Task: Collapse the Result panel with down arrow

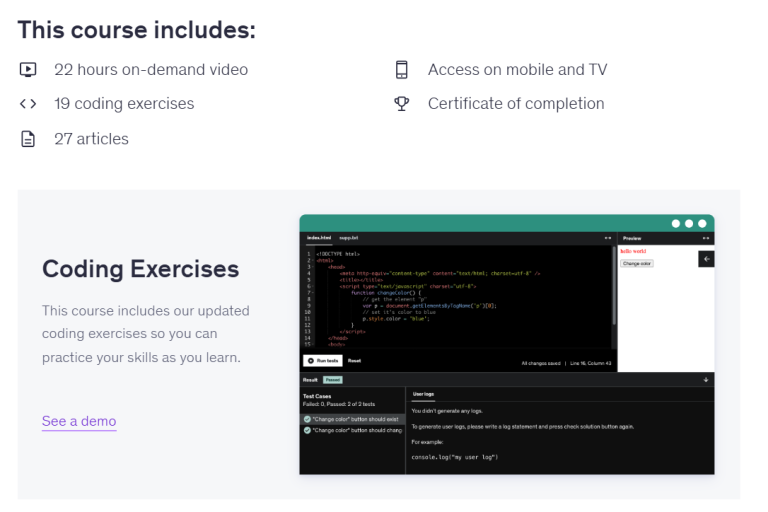Action: point(706,380)
